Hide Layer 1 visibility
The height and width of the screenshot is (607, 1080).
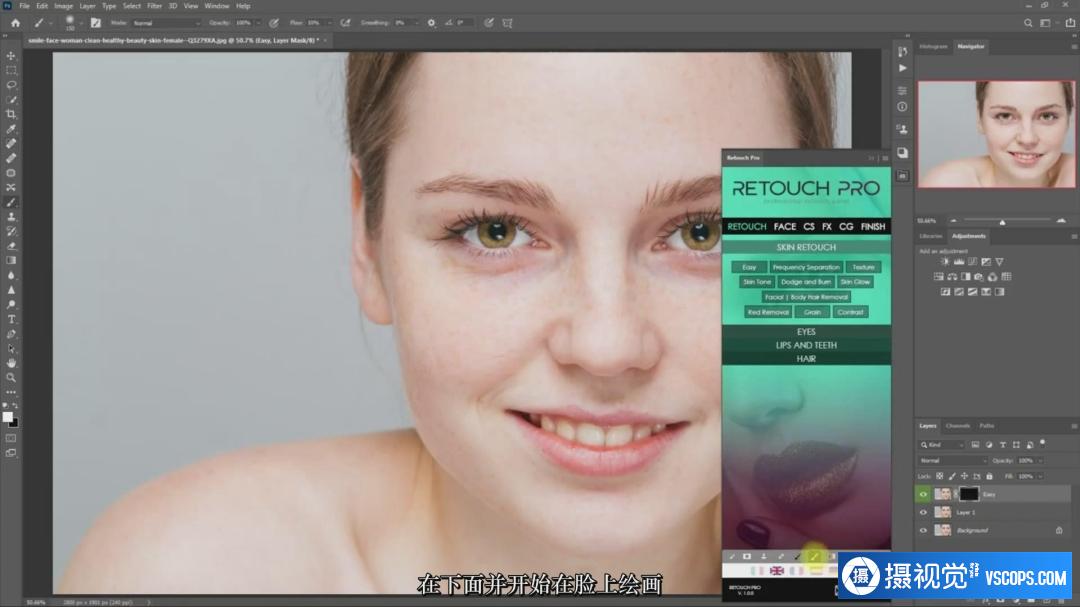pyautogui.click(x=924, y=513)
